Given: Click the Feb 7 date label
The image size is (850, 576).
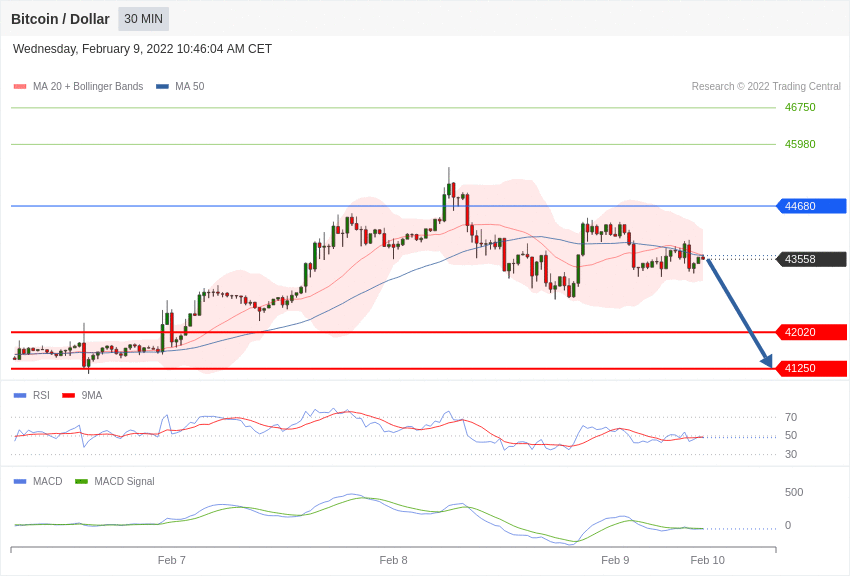Looking at the screenshot, I should [x=172, y=560].
